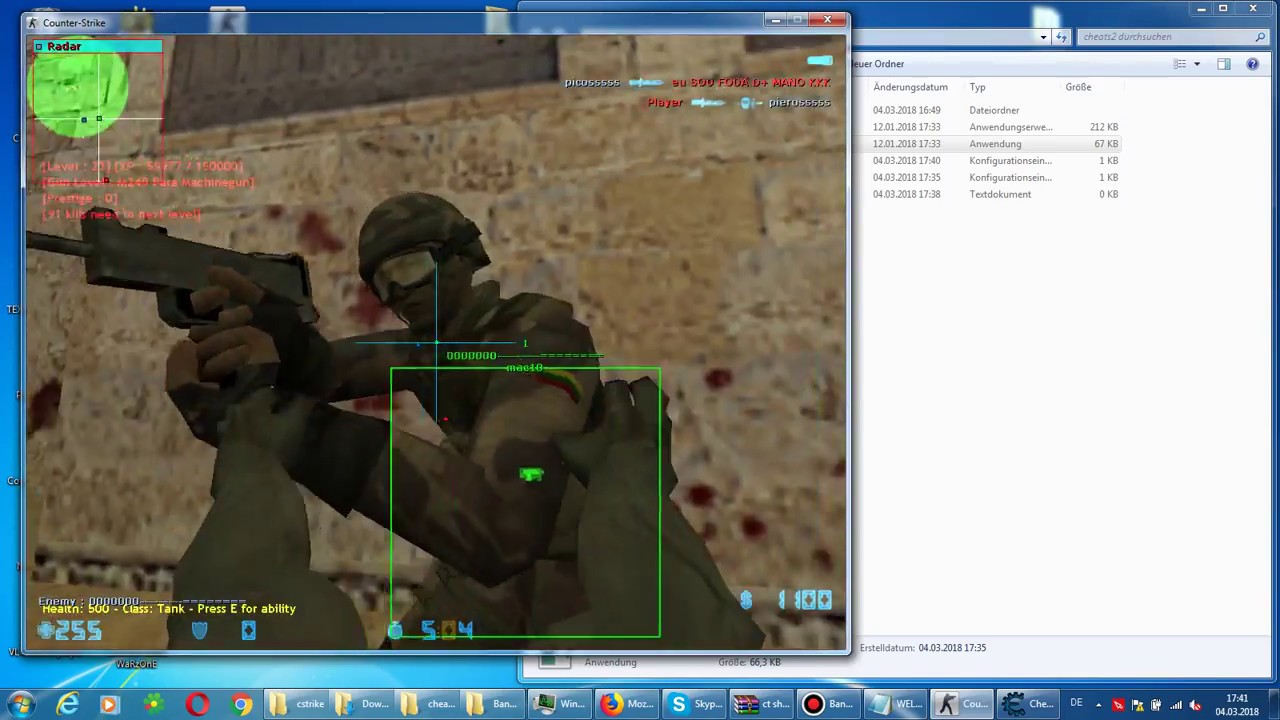
Task: Switch to Che... gear taskbar button
Action: click(1026, 704)
